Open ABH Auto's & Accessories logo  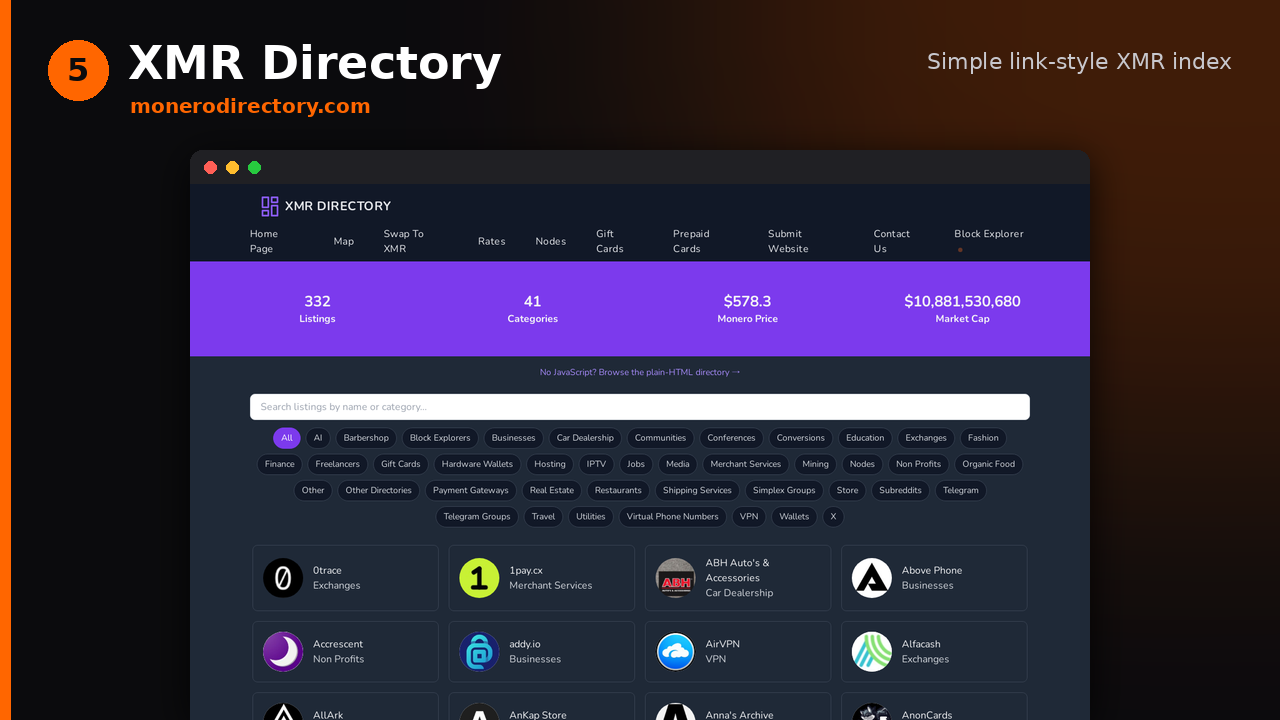[x=676, y=578]
